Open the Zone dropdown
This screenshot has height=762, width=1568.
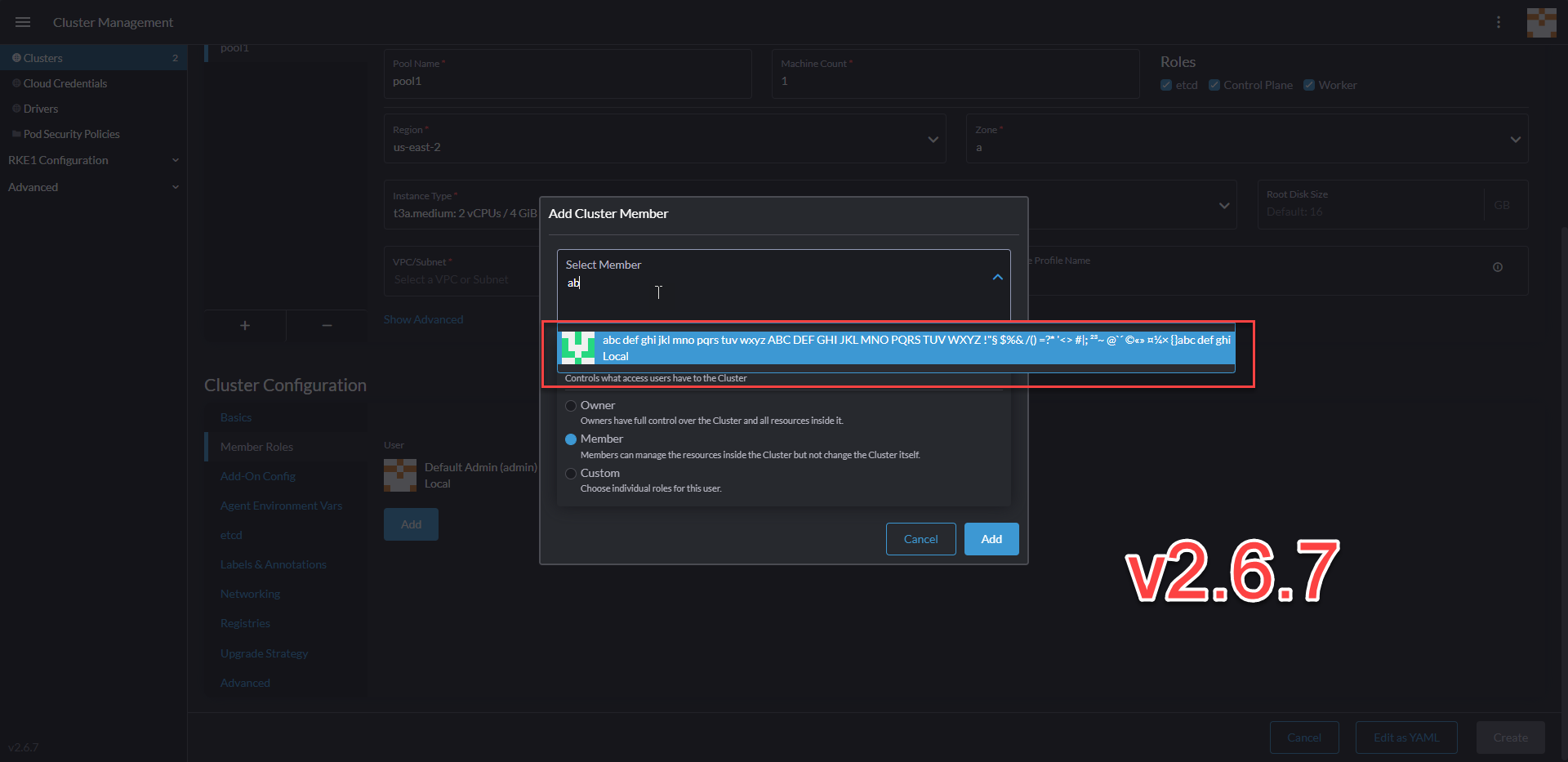(x=1515, y=139)
